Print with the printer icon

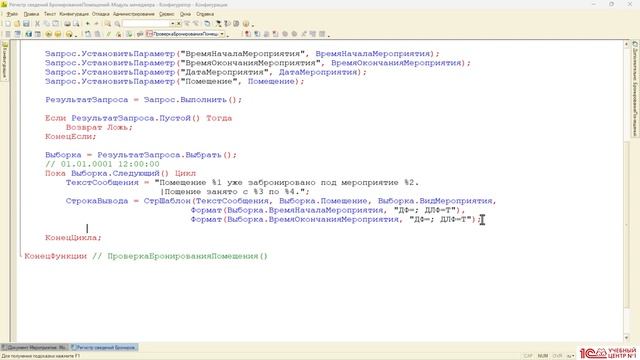pyautogui.click(x=67, y=24)
